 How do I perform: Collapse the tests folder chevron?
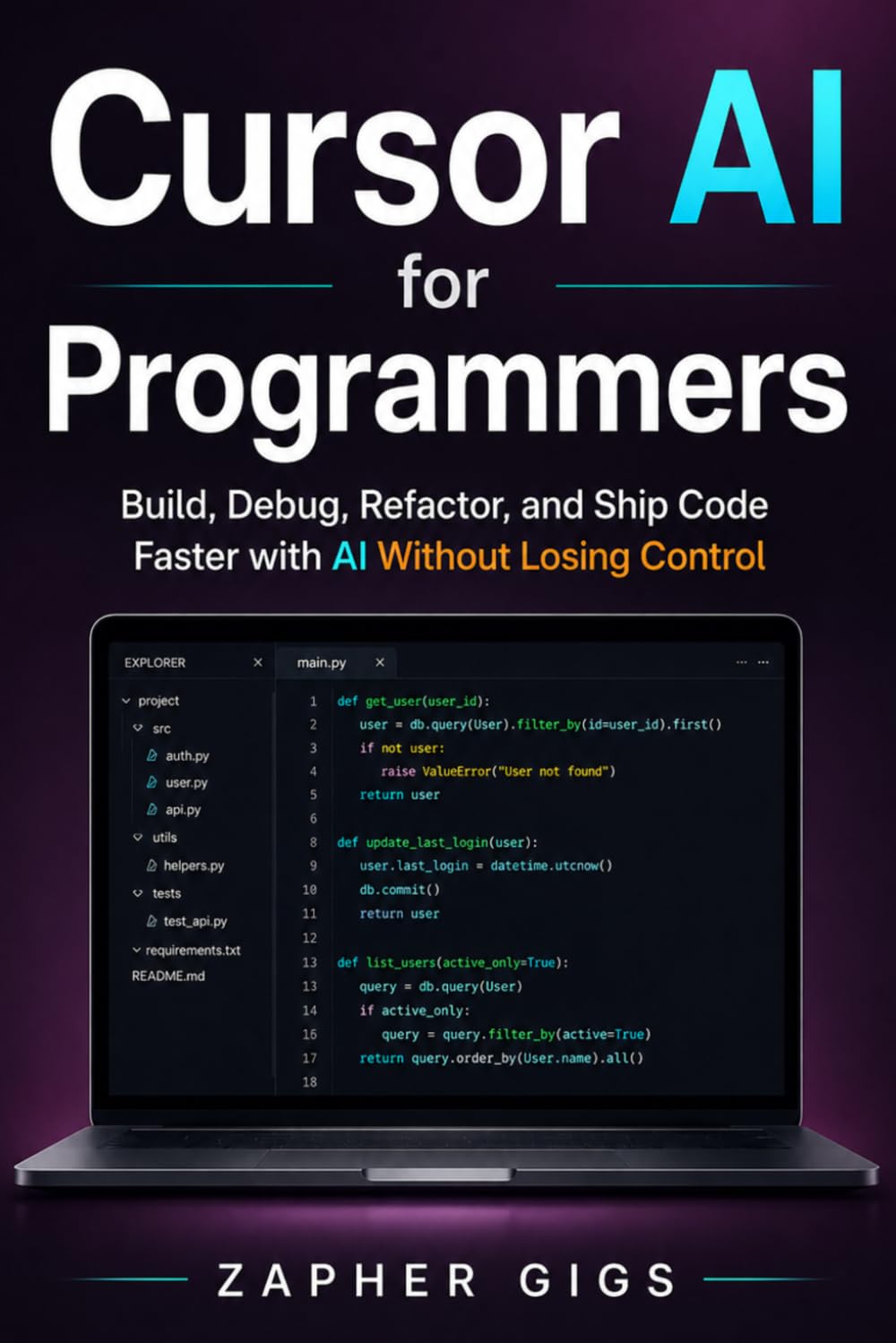[138, 892]
